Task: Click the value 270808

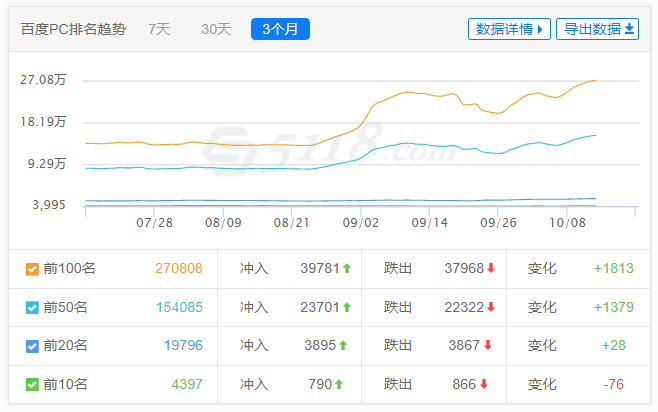Action: (x=179, y=268)
